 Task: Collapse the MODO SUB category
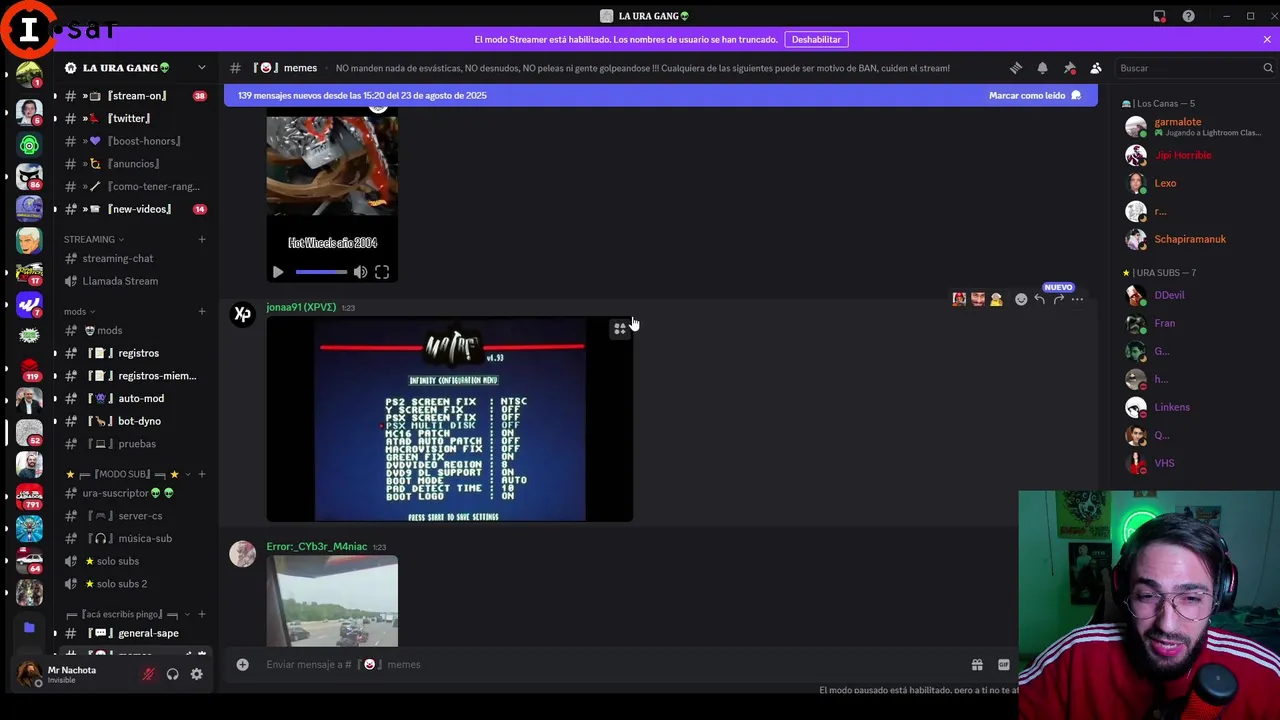[x=127, y=474]
